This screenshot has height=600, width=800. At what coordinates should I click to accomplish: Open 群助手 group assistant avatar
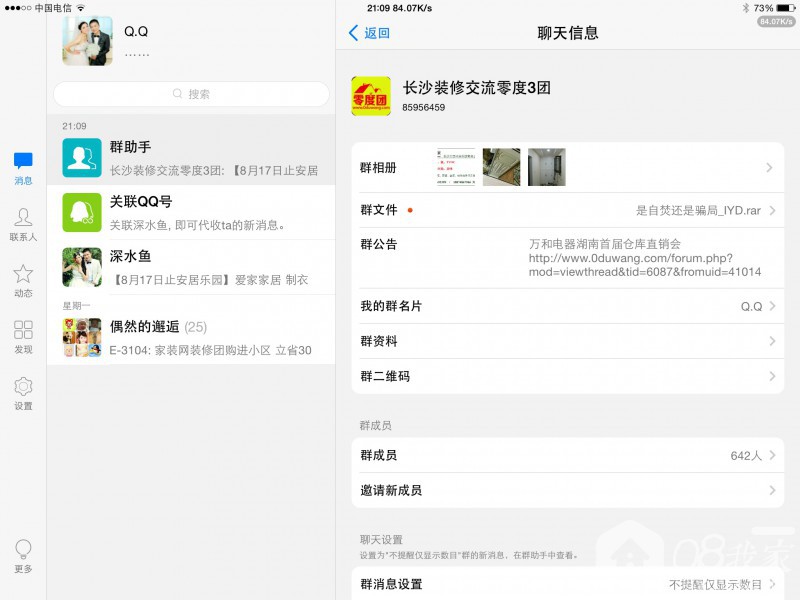(x=81, y=157)
